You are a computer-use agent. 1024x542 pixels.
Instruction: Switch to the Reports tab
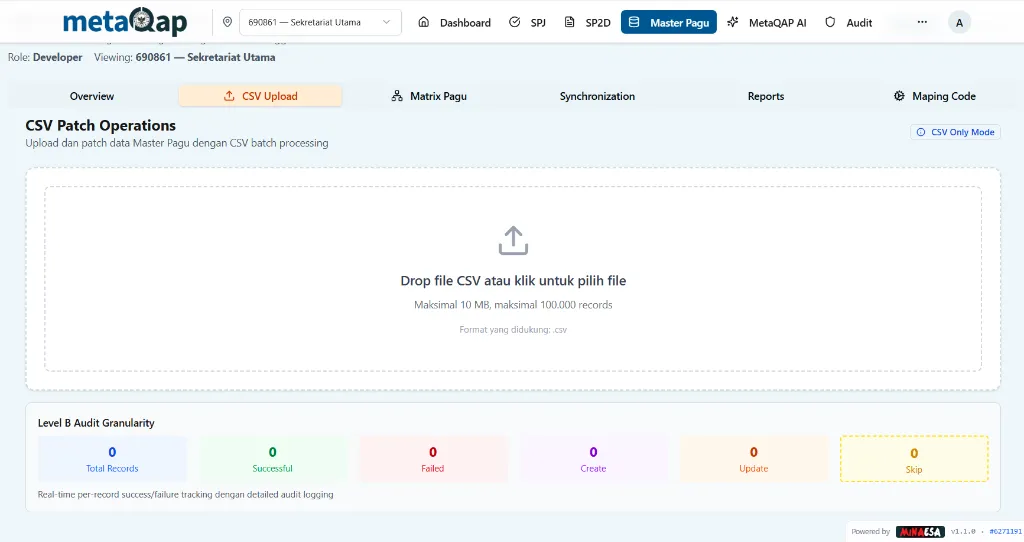pyautogui.click(x=765, y=96)
